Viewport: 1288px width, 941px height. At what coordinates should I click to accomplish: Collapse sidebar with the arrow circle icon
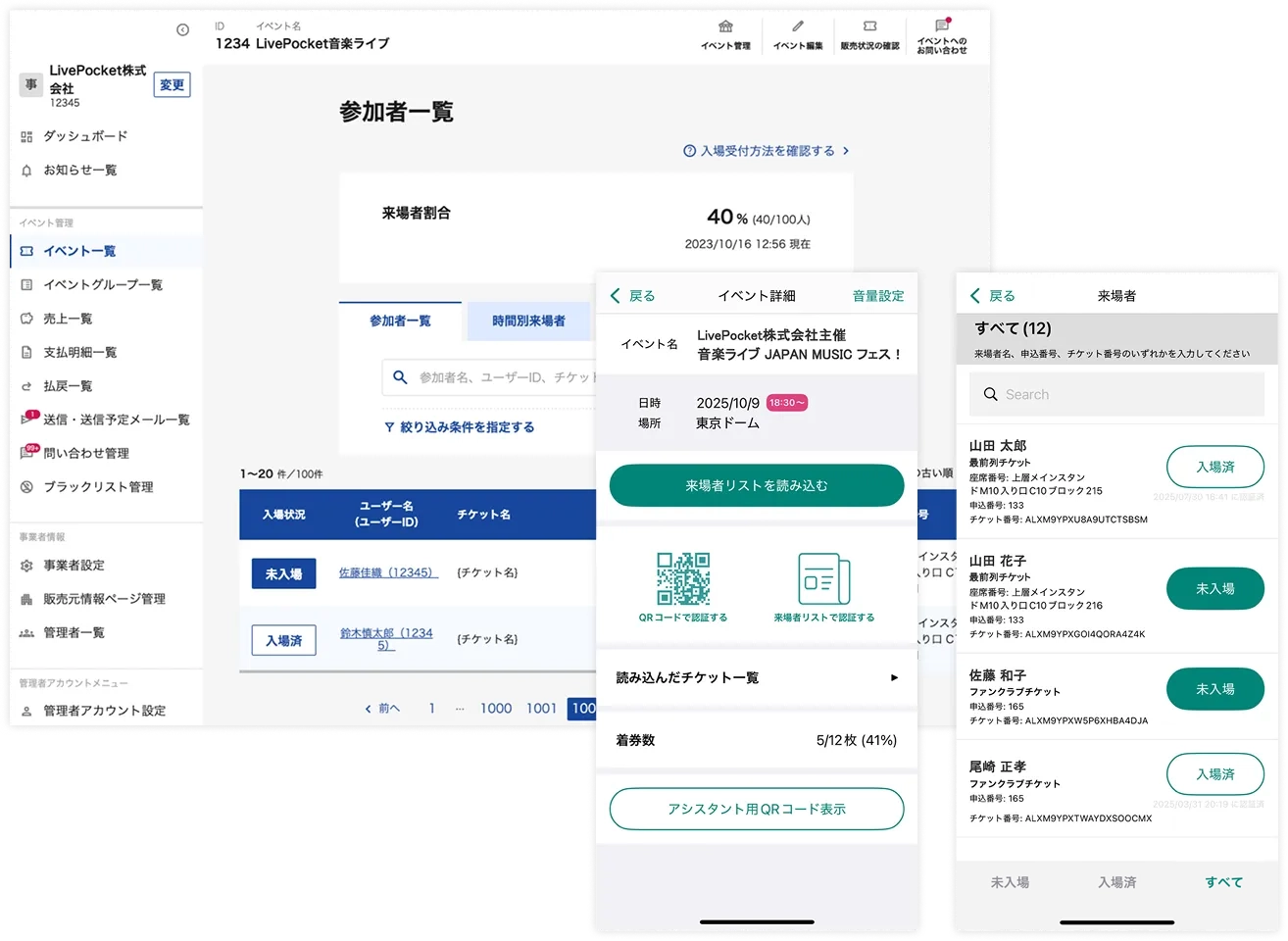tap(182, 30)
